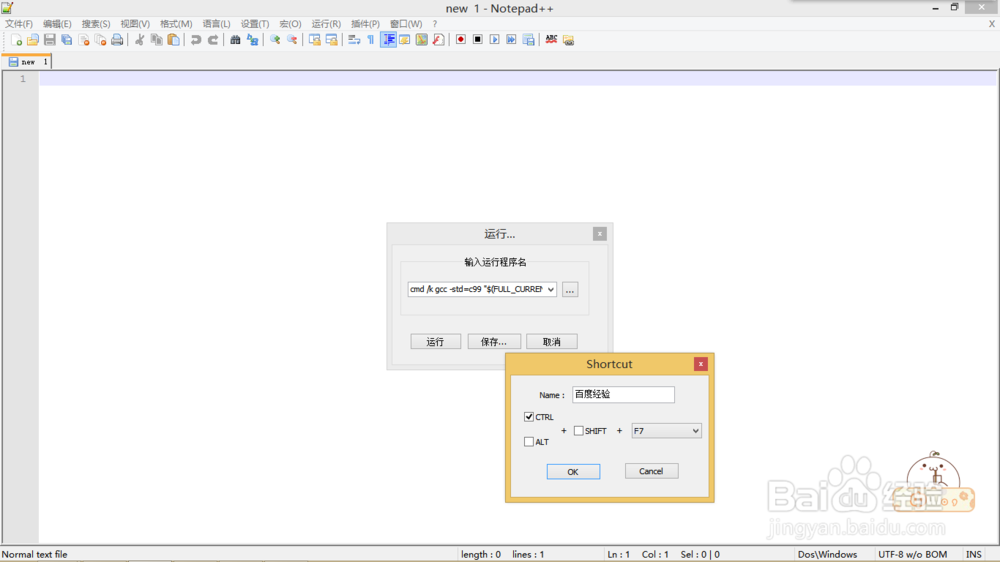Open the 窗口(W) menu
The image size is (1000, 562).
click(x=406, y=24)
